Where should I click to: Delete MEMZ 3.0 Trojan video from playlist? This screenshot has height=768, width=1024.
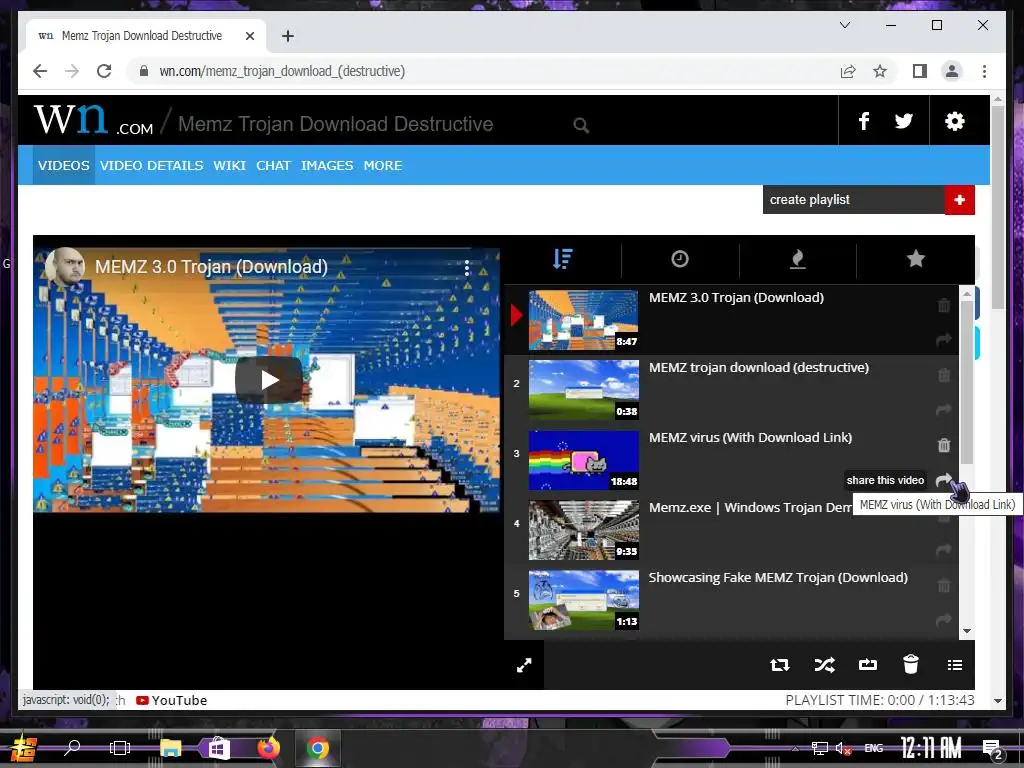(944, 305)
